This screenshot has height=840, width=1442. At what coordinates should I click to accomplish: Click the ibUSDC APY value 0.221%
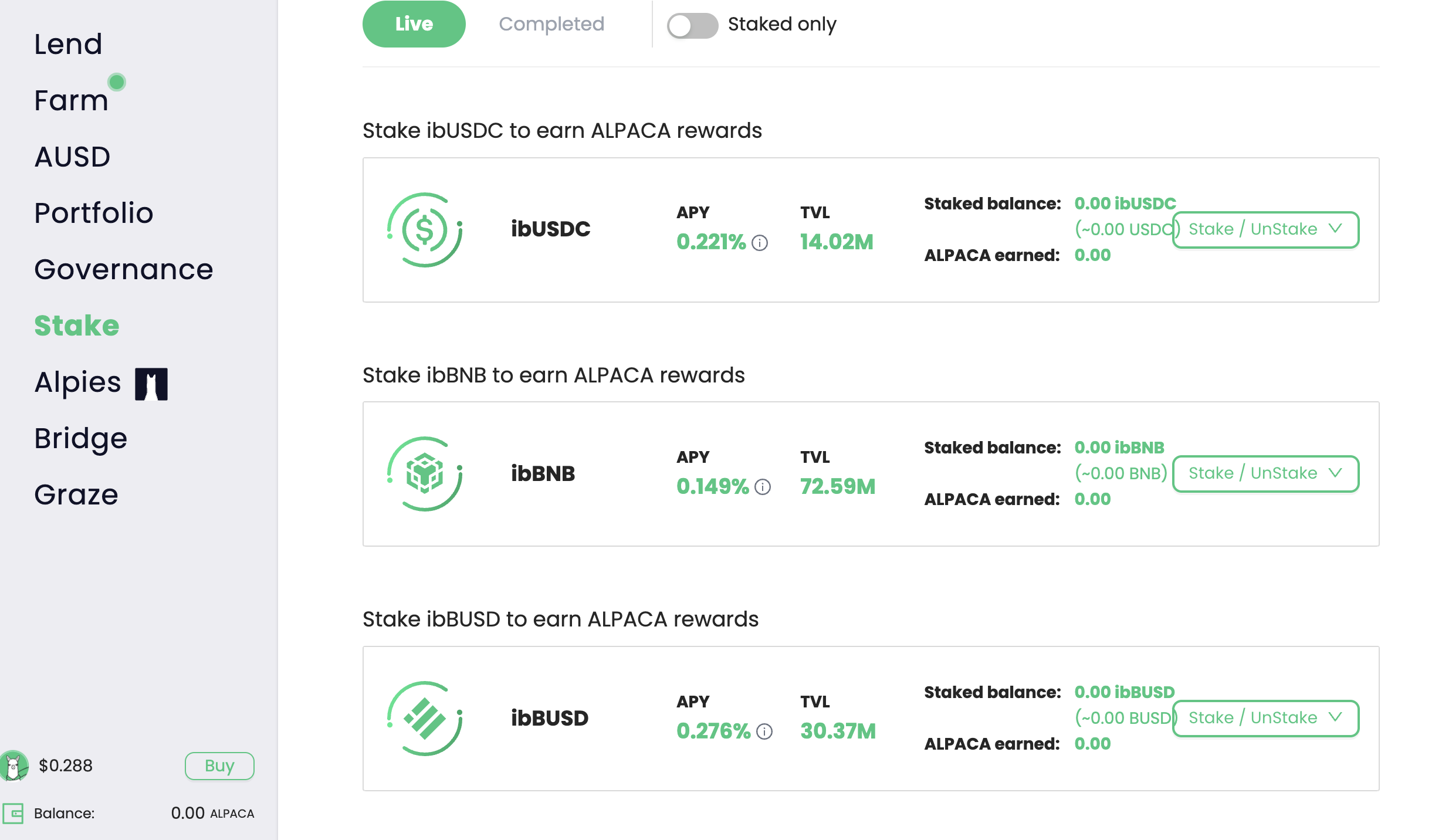711,242
